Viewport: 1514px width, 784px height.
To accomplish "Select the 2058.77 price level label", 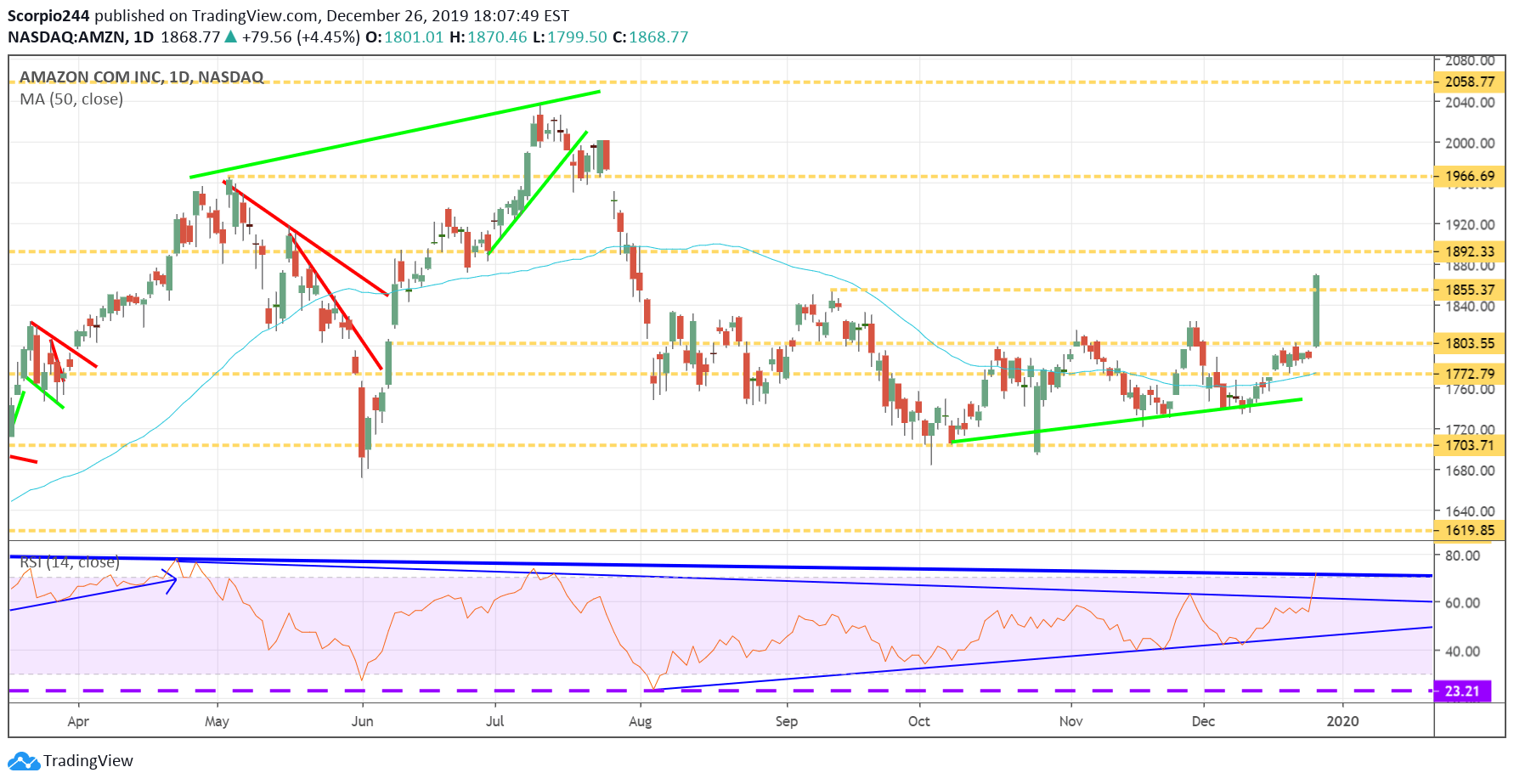I will point(1470,82).
